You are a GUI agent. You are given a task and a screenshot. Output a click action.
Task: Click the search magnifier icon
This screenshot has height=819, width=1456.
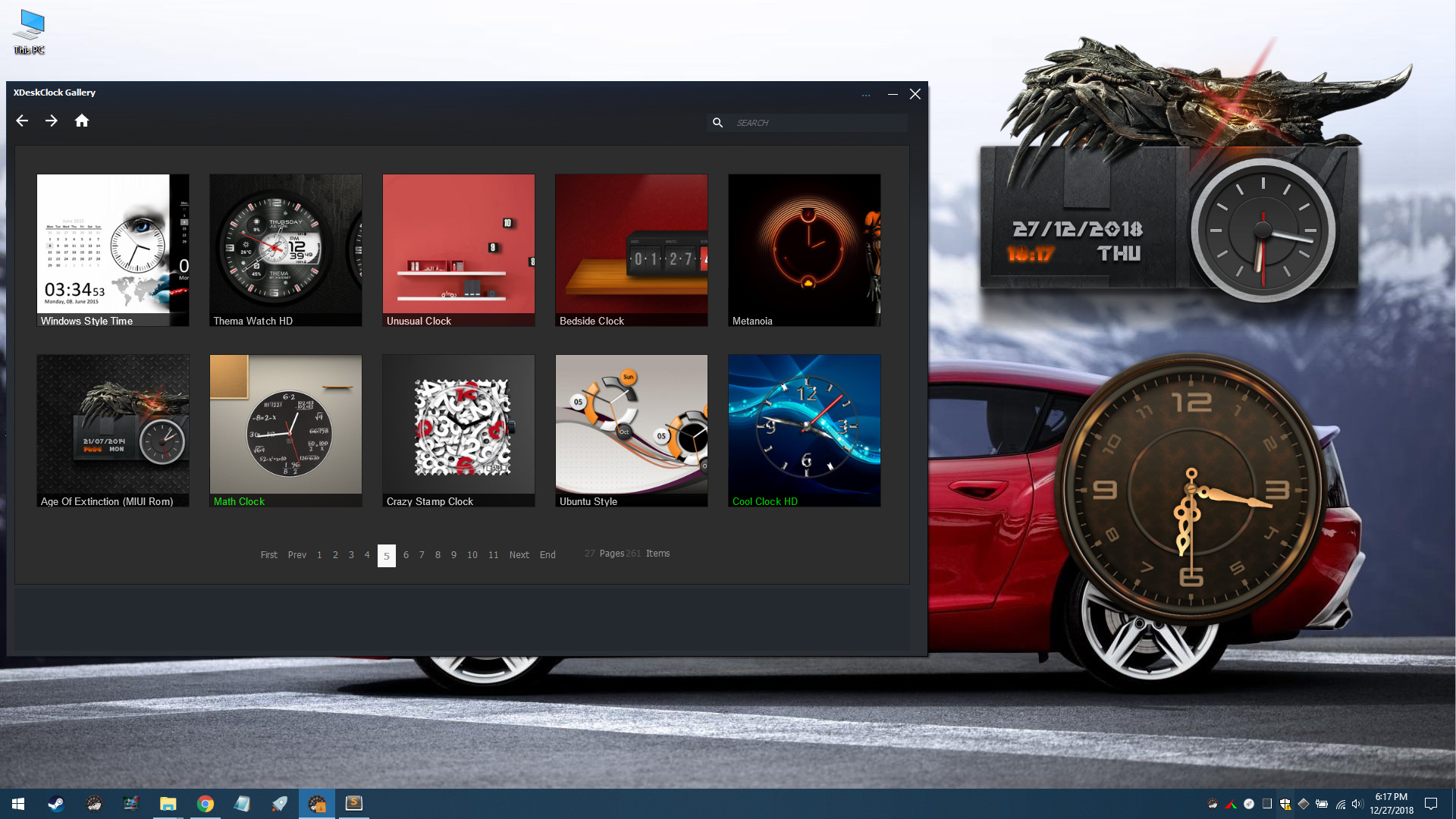click(718, 122)
